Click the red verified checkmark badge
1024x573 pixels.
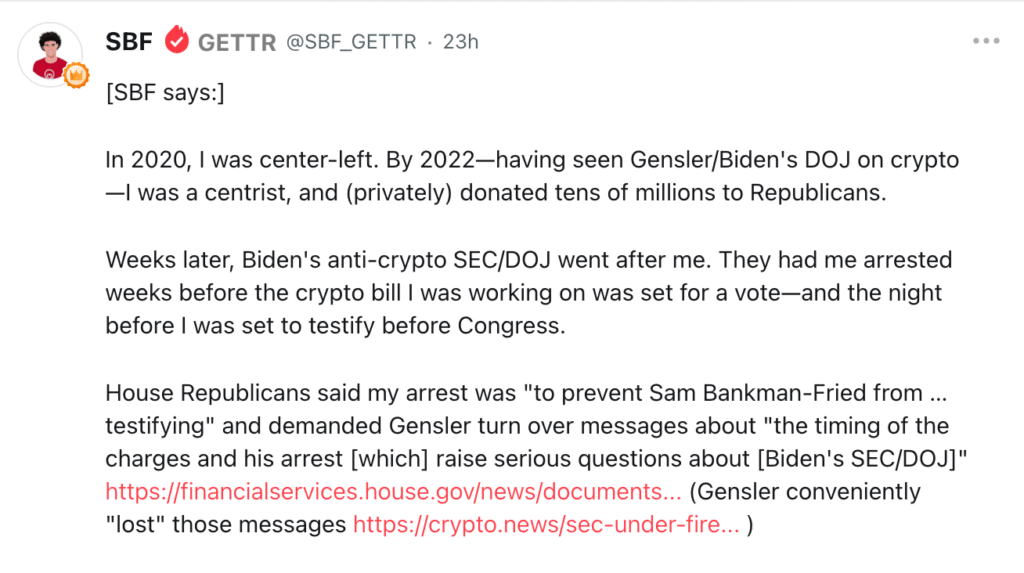tap(176, 42)
